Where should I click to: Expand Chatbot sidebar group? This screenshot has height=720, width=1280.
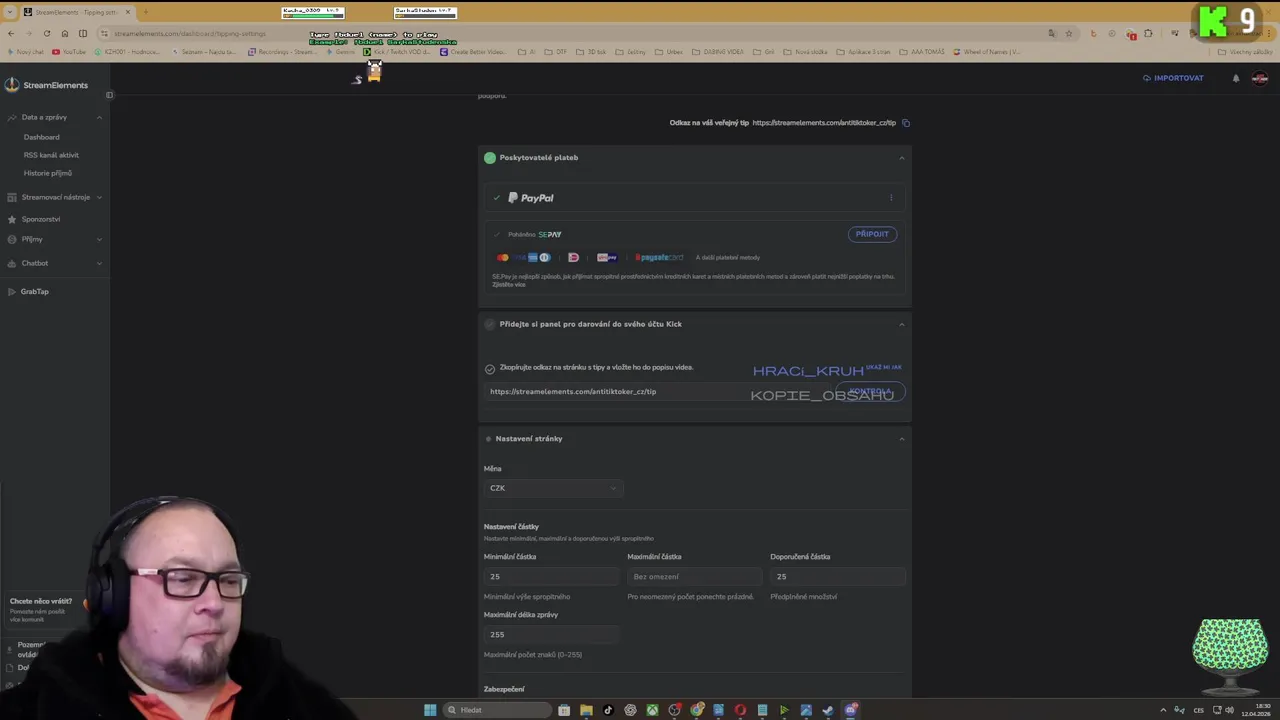99,263
